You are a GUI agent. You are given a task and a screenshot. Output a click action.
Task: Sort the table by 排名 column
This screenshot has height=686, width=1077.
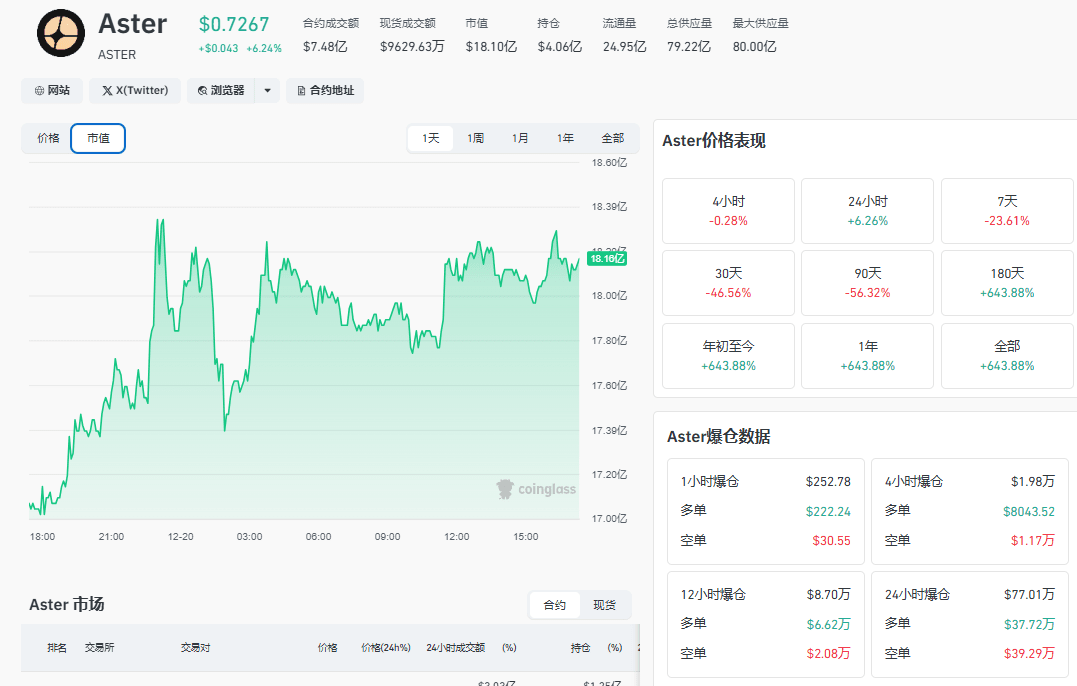pyautogui.click(x=57, y=648)
